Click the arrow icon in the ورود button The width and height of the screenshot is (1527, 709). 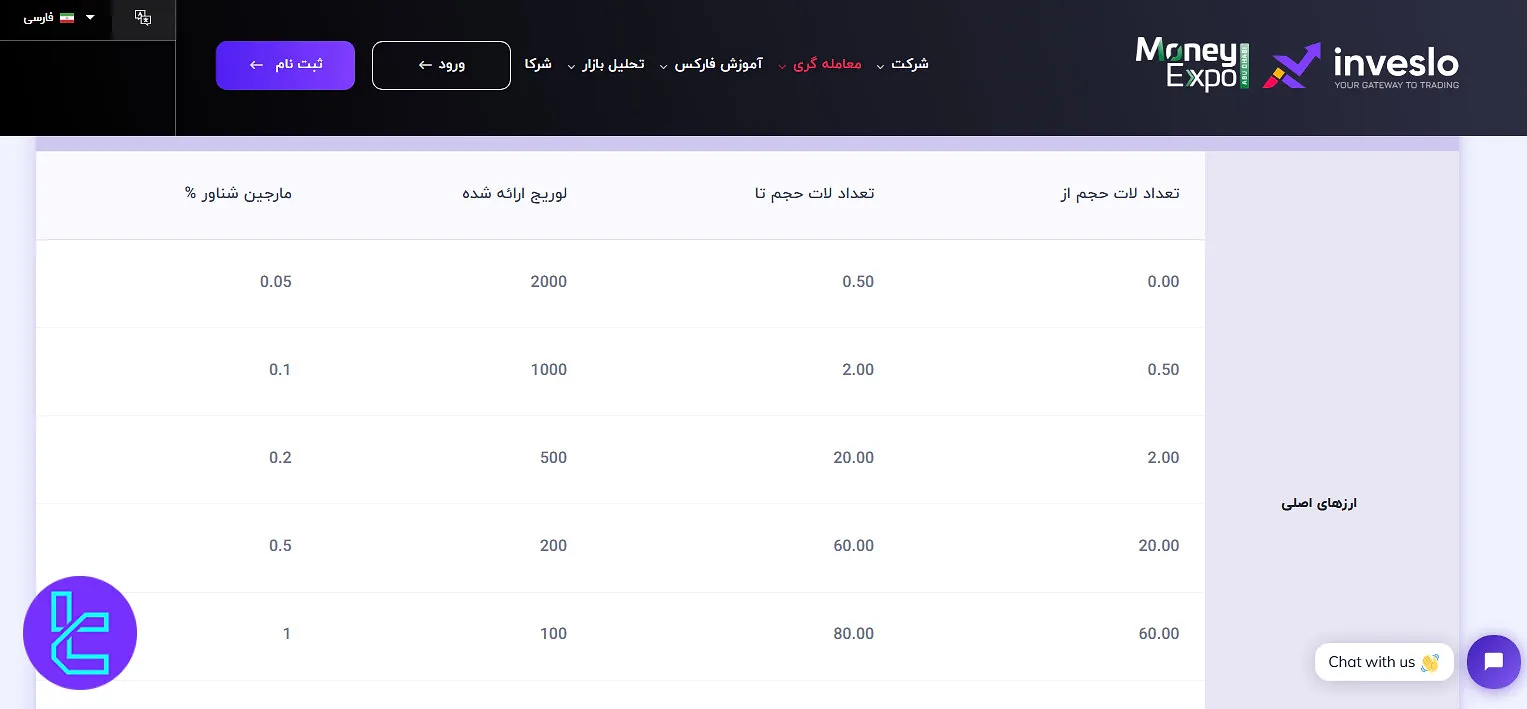[x=425, y=65]
